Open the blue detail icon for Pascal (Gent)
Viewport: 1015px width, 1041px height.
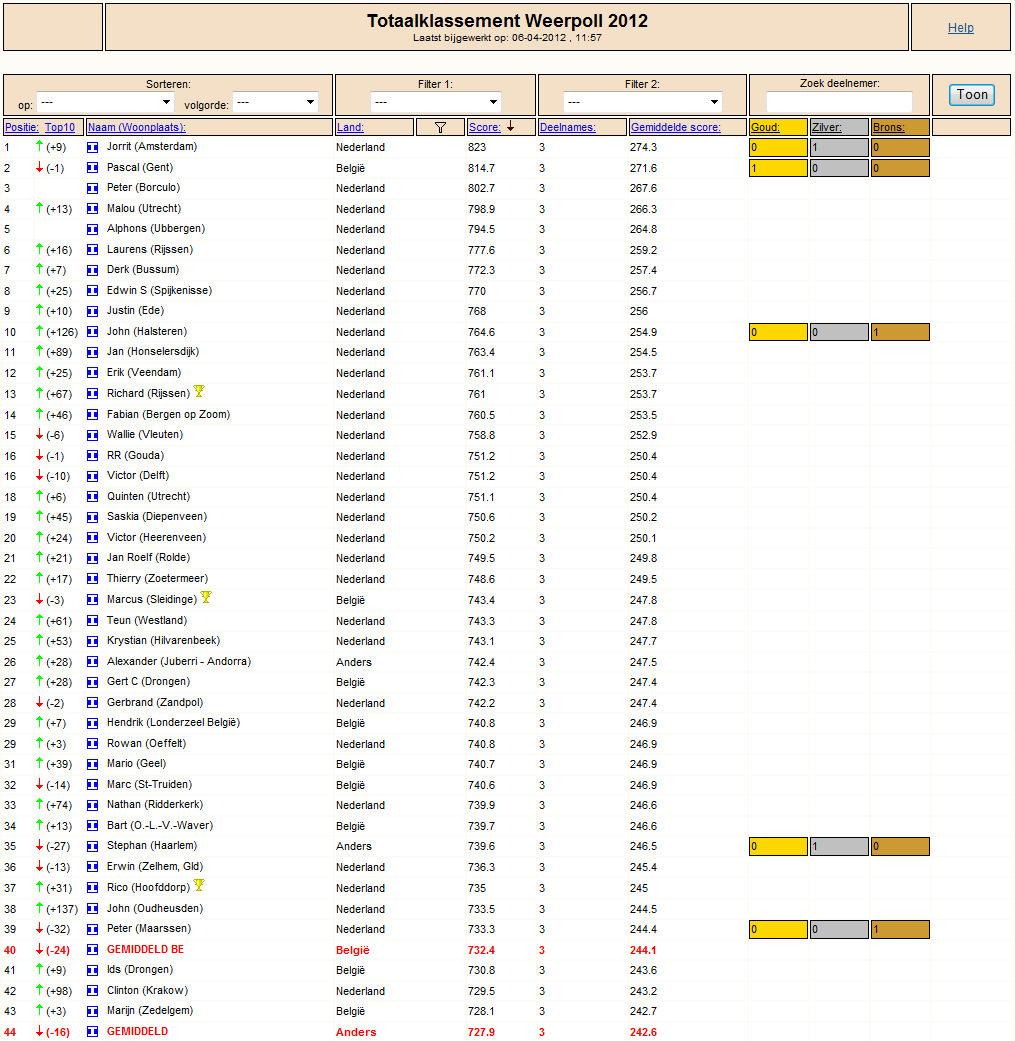click(x=93, y=168)
